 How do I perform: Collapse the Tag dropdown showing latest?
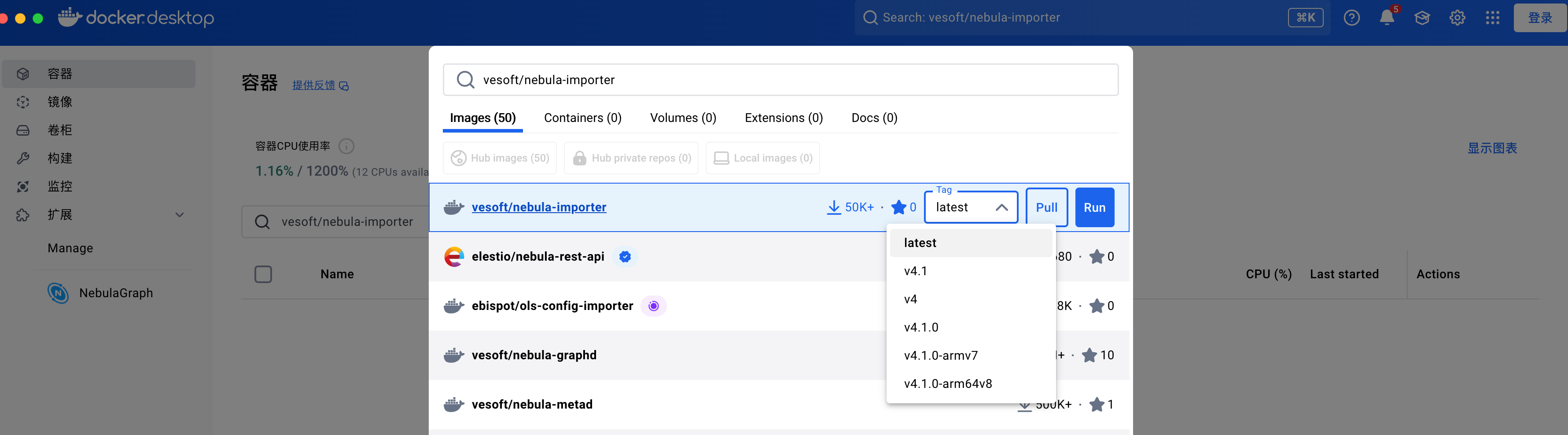[x=971, y=207]
